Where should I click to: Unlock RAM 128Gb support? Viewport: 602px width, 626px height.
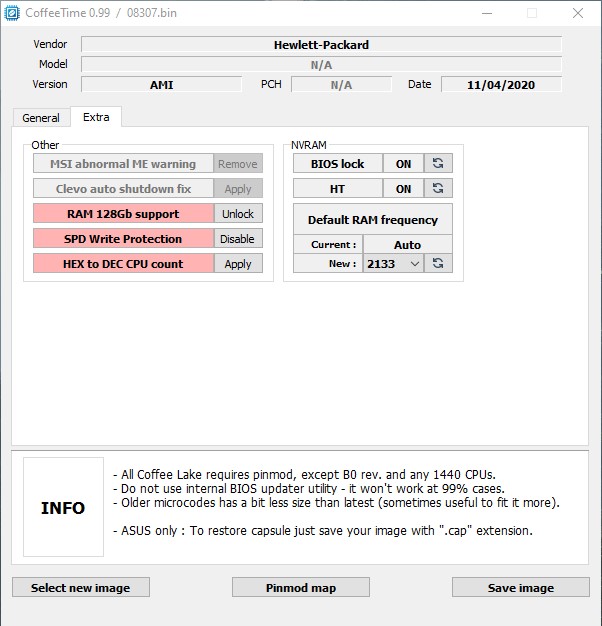[x=238, y=214]
